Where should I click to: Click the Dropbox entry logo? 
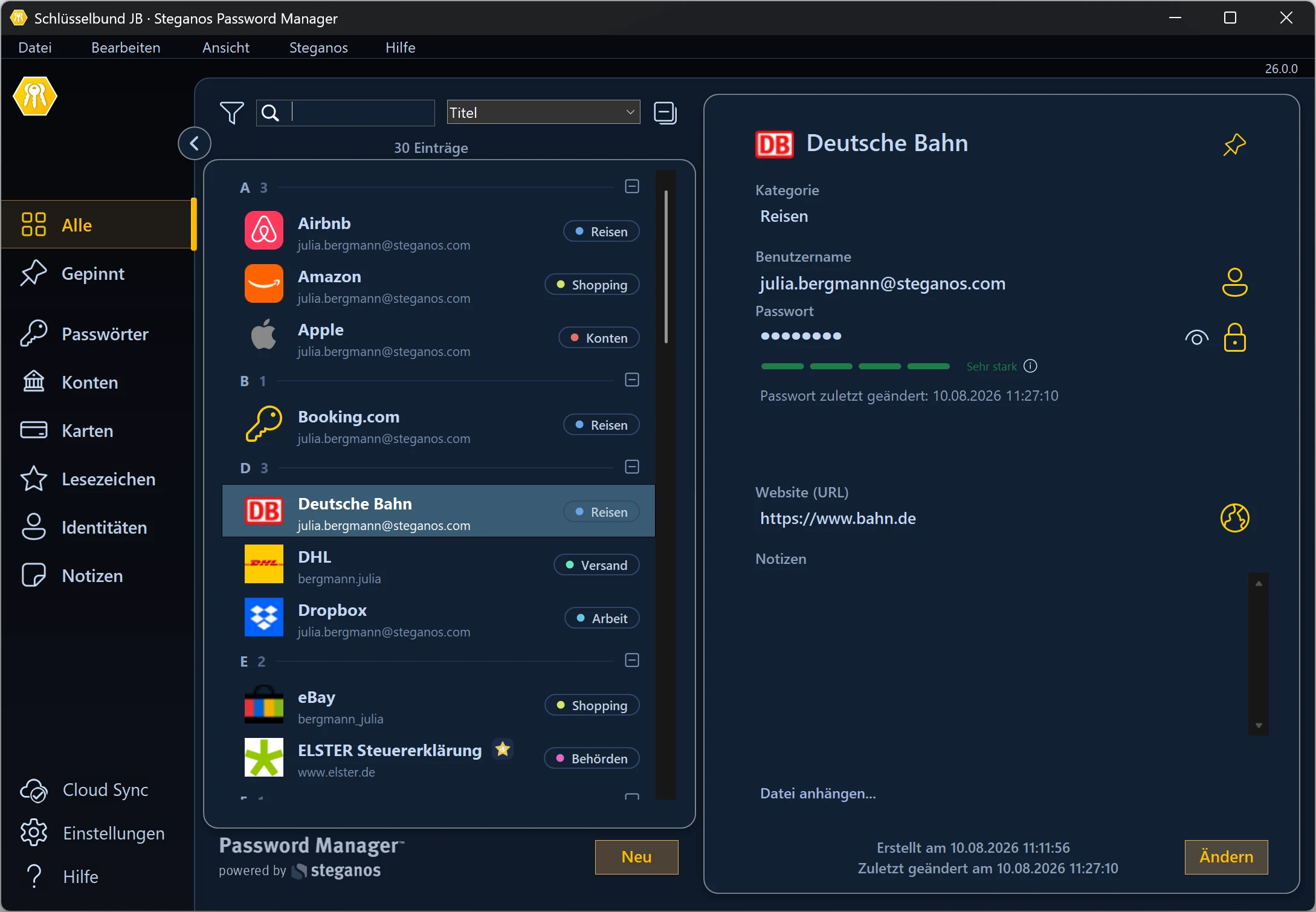(263, 617)
